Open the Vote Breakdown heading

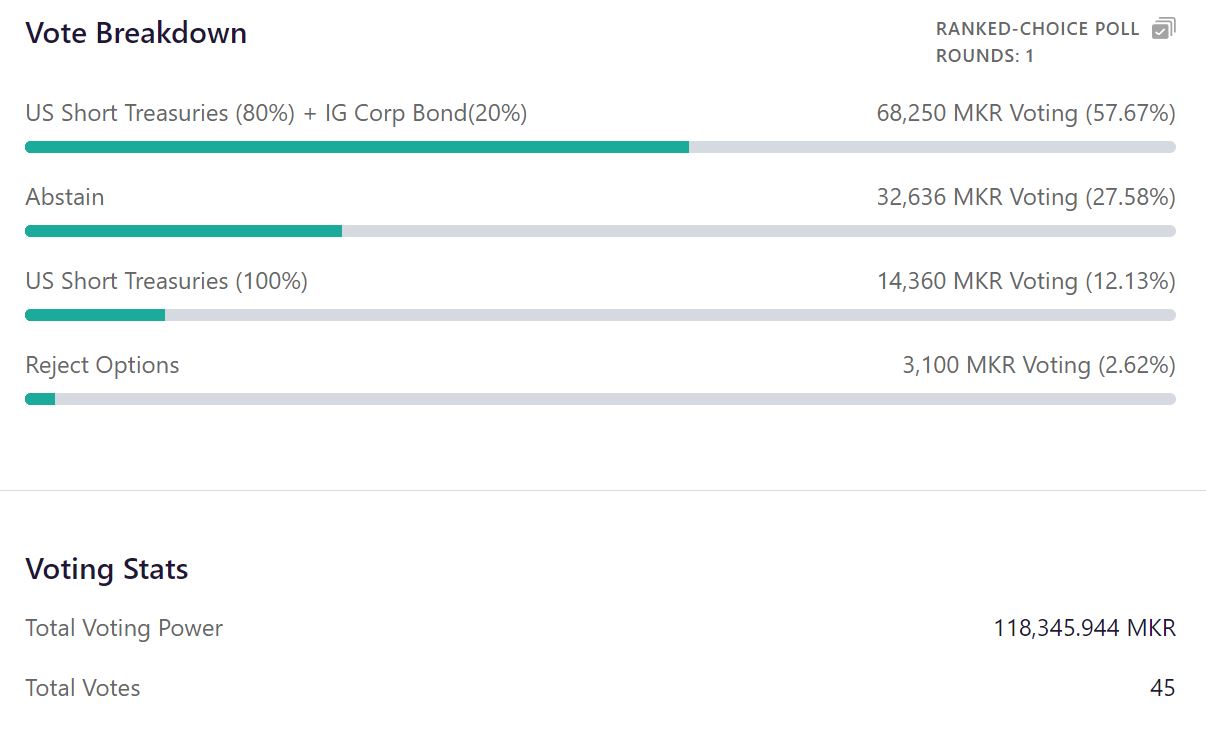[135, 33]
